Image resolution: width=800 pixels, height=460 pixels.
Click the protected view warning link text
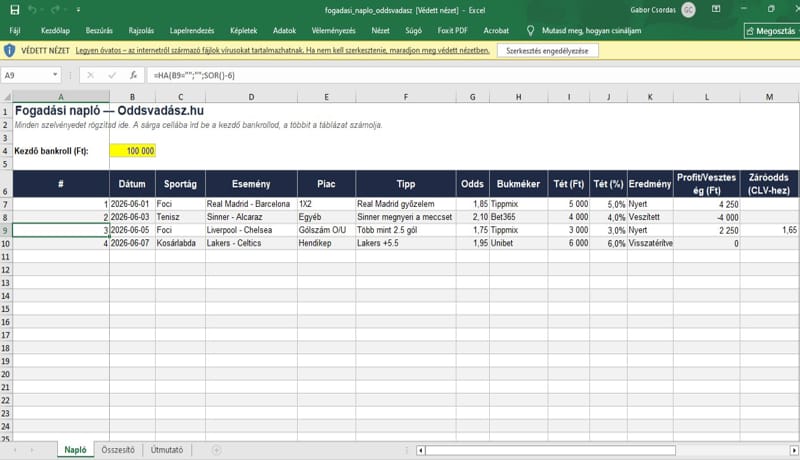click(283, 50)
